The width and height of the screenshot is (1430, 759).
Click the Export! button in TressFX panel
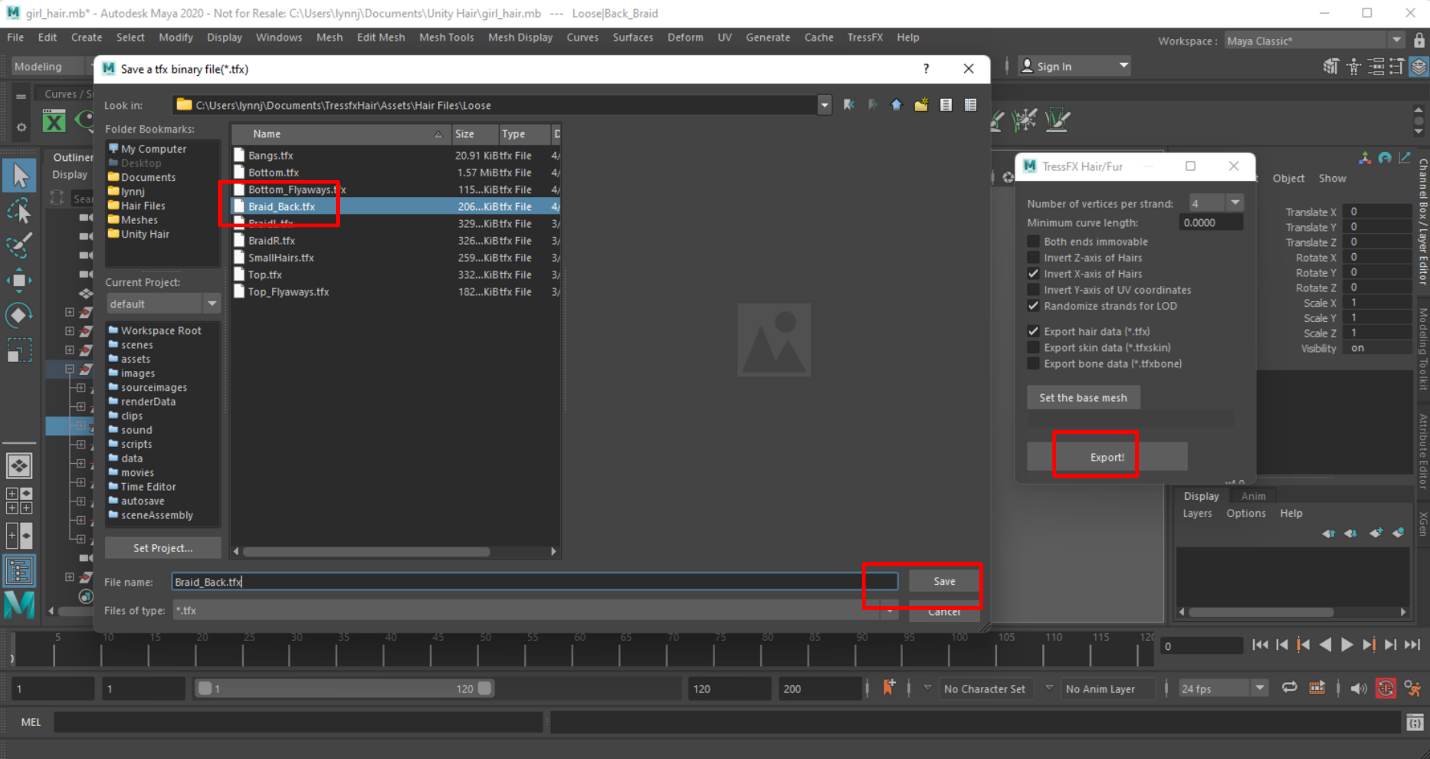coord(1106,456)
